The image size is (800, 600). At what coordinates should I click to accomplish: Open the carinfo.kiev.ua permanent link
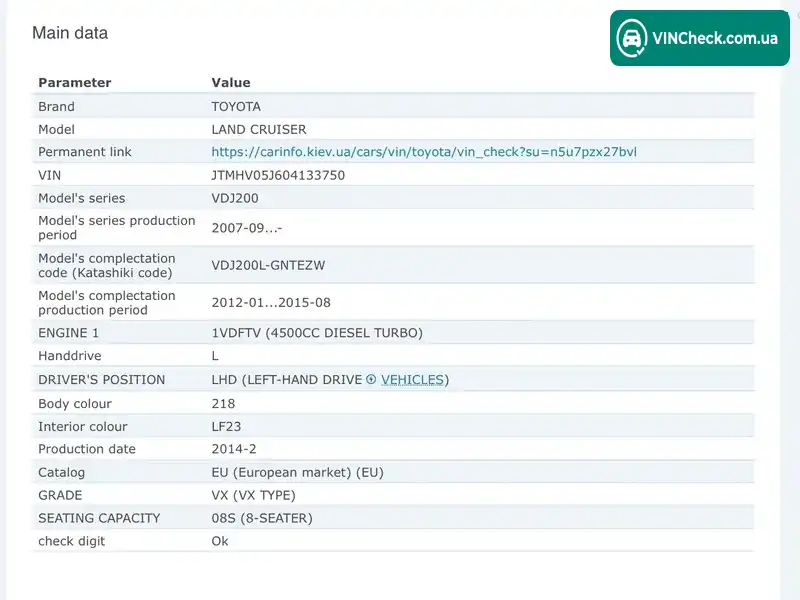coord(424,152)
